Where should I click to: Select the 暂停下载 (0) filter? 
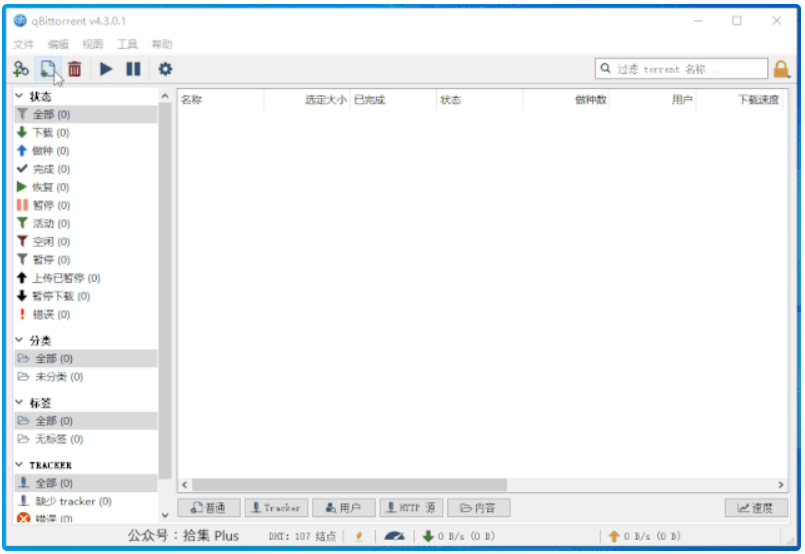point(86,296)
